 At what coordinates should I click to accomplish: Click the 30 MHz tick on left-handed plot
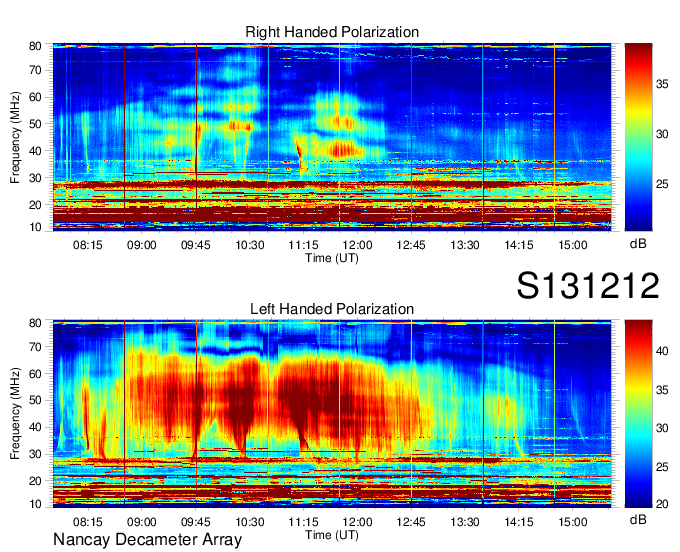pos(35,454)
